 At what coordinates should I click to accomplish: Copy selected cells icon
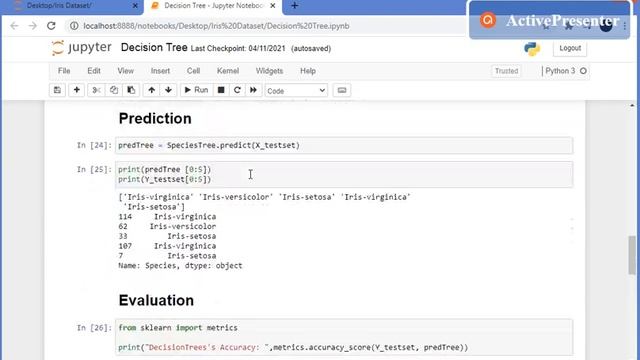tap(114, 90)
